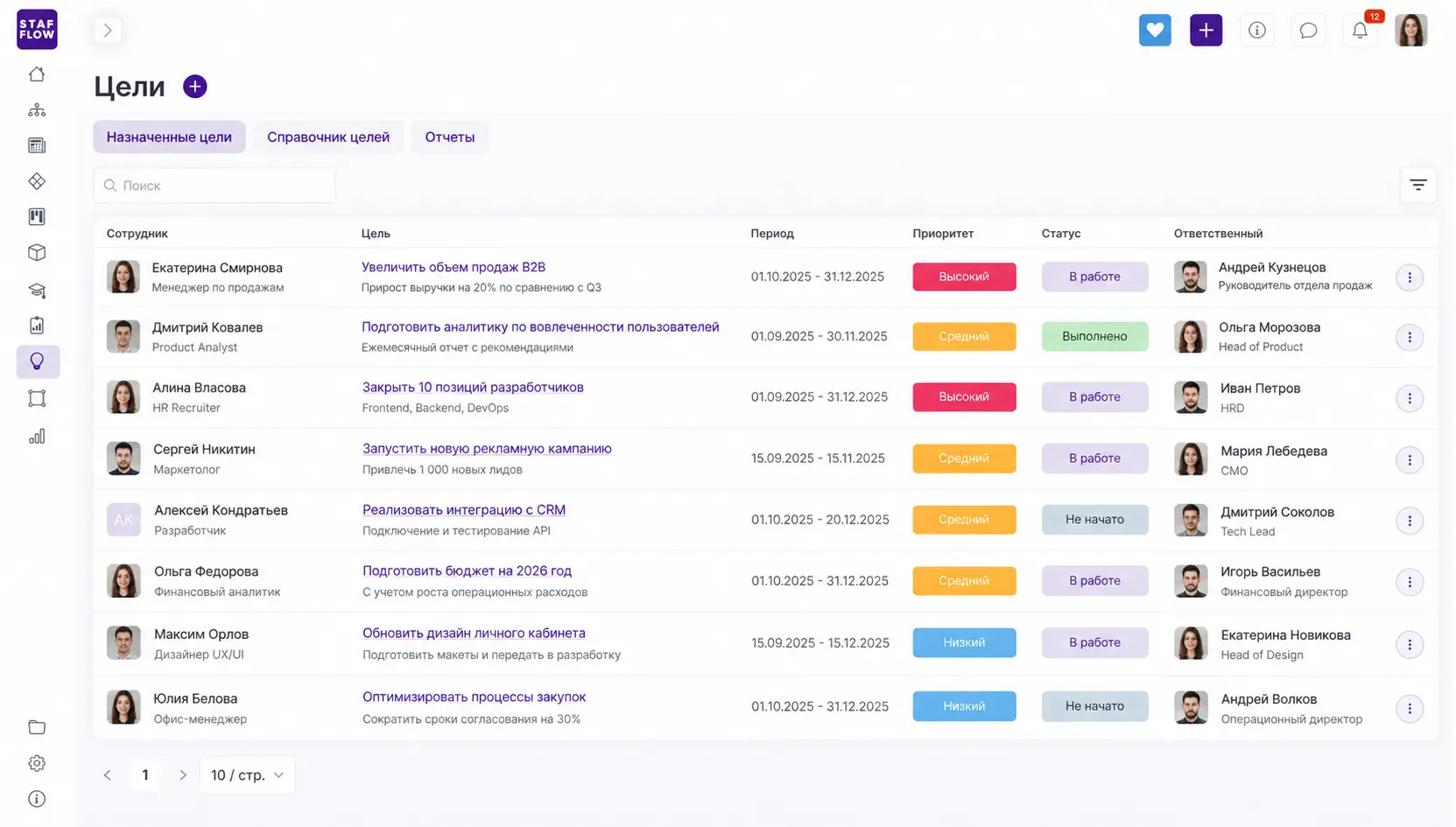Open the graduation cap learning icon
The height and width of the screenshot is (827, 1456).
[x=37, y=291]
